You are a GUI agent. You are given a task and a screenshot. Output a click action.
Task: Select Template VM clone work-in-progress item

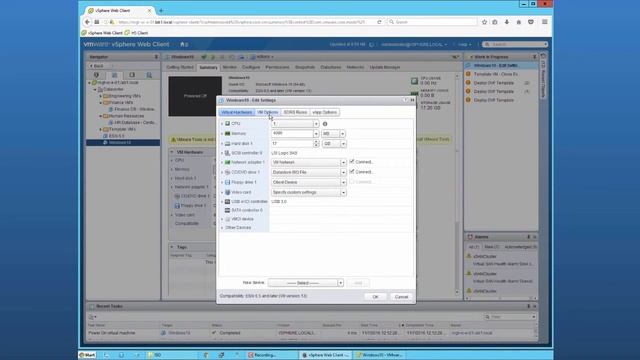495,74
